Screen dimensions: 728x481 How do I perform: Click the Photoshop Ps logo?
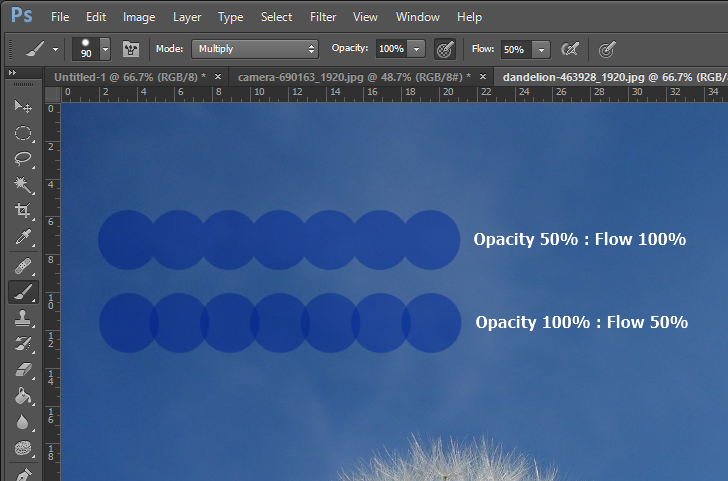click(x=22, y=16)
